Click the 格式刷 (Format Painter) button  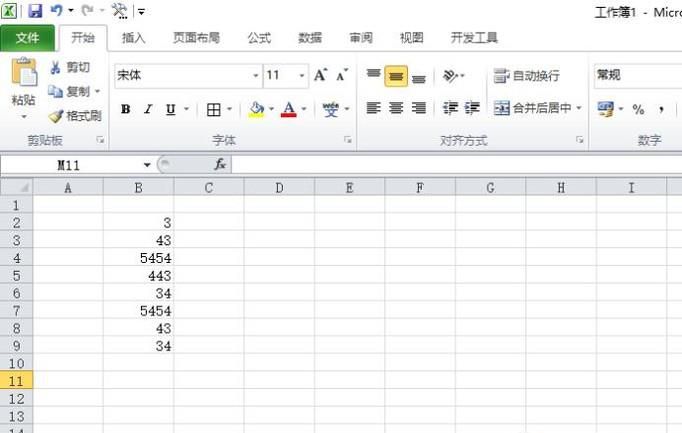coord(75,116)
